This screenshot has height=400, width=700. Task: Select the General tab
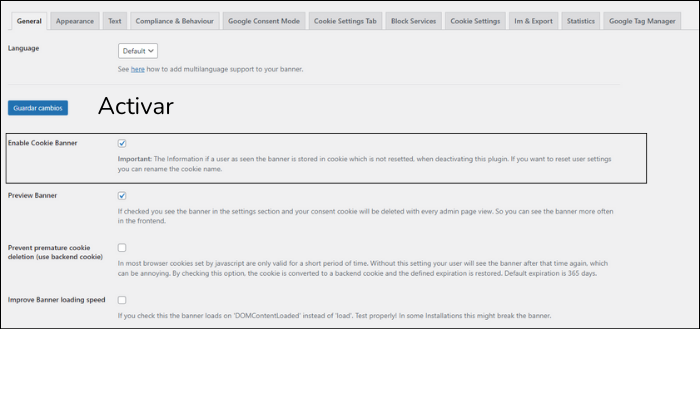click(29, 20)
